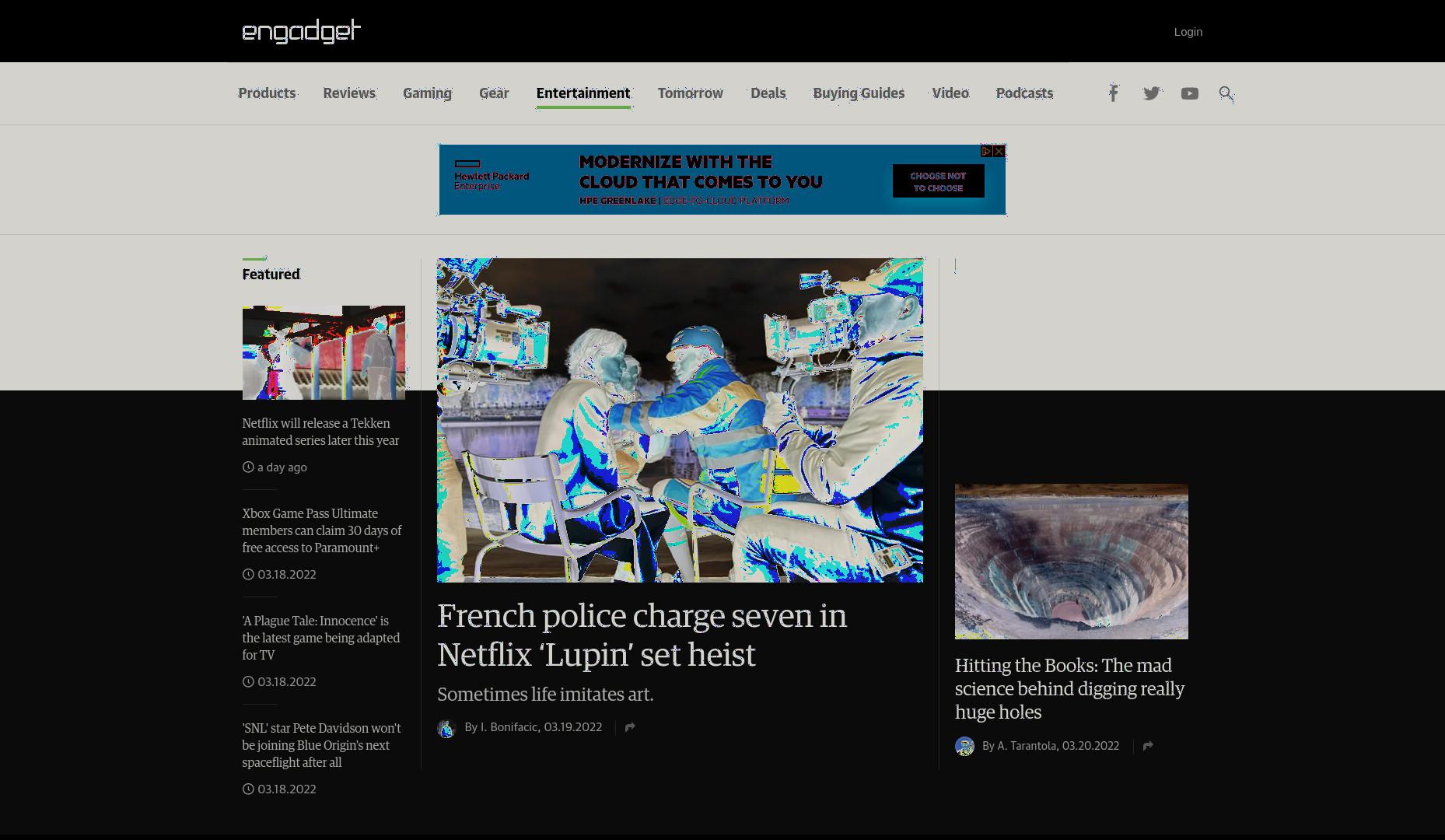Open Xbox Game Pass Paramount+ article

click(321, 530)
